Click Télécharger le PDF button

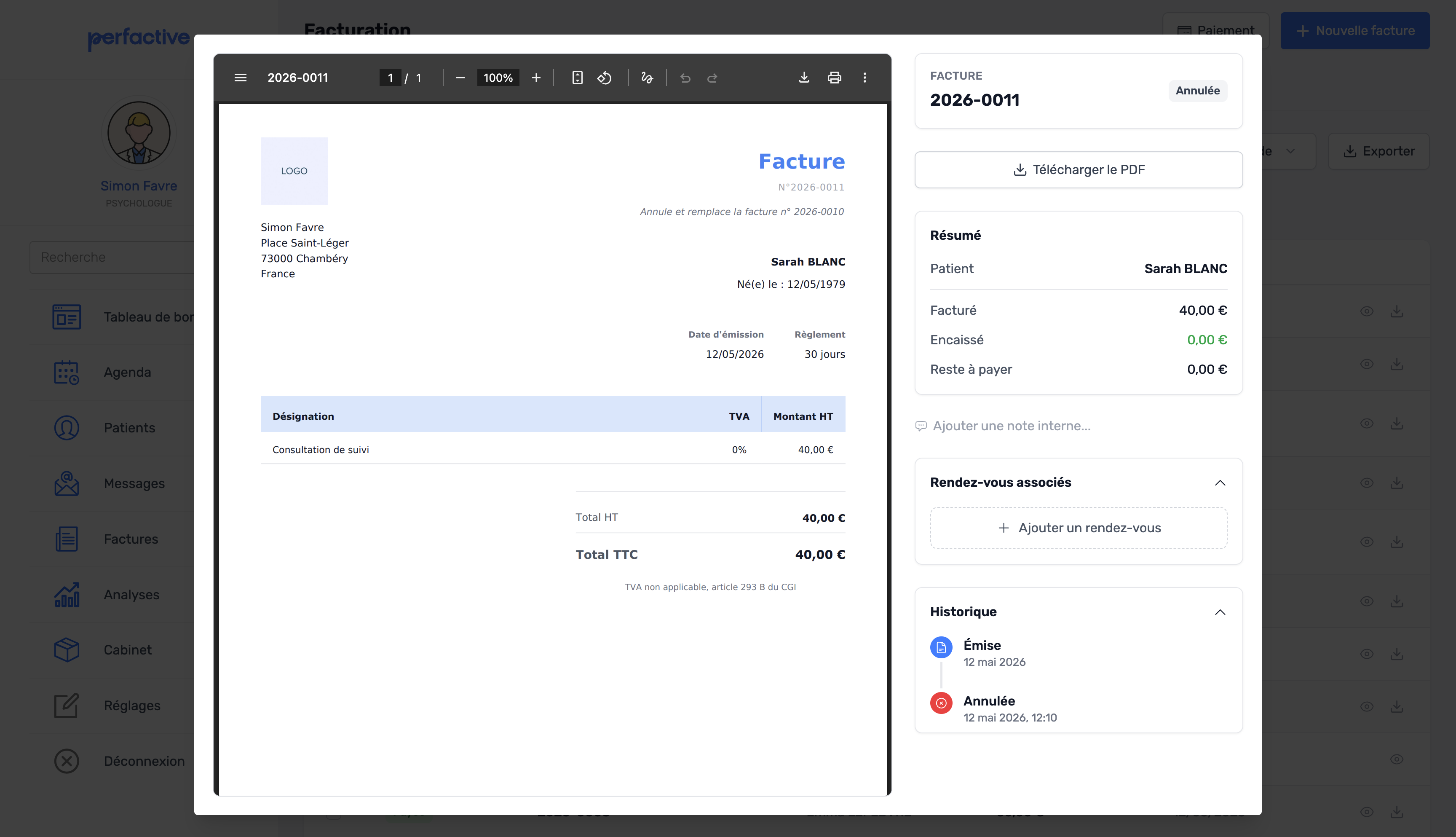pyautogui.click(x=1078, y=169)
